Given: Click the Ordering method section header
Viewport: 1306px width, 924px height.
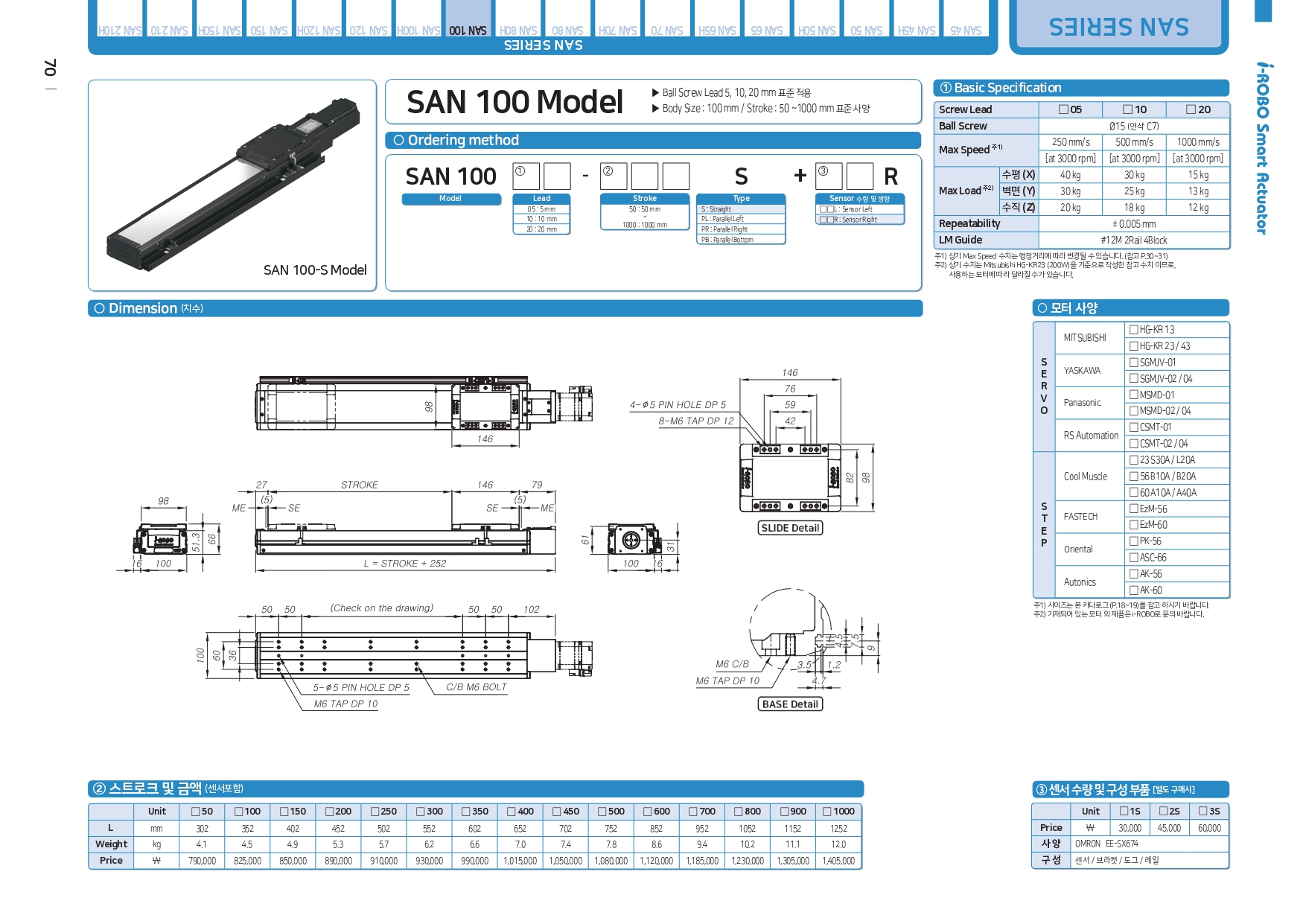Looking at the screenshot, I should coord(653,140).
